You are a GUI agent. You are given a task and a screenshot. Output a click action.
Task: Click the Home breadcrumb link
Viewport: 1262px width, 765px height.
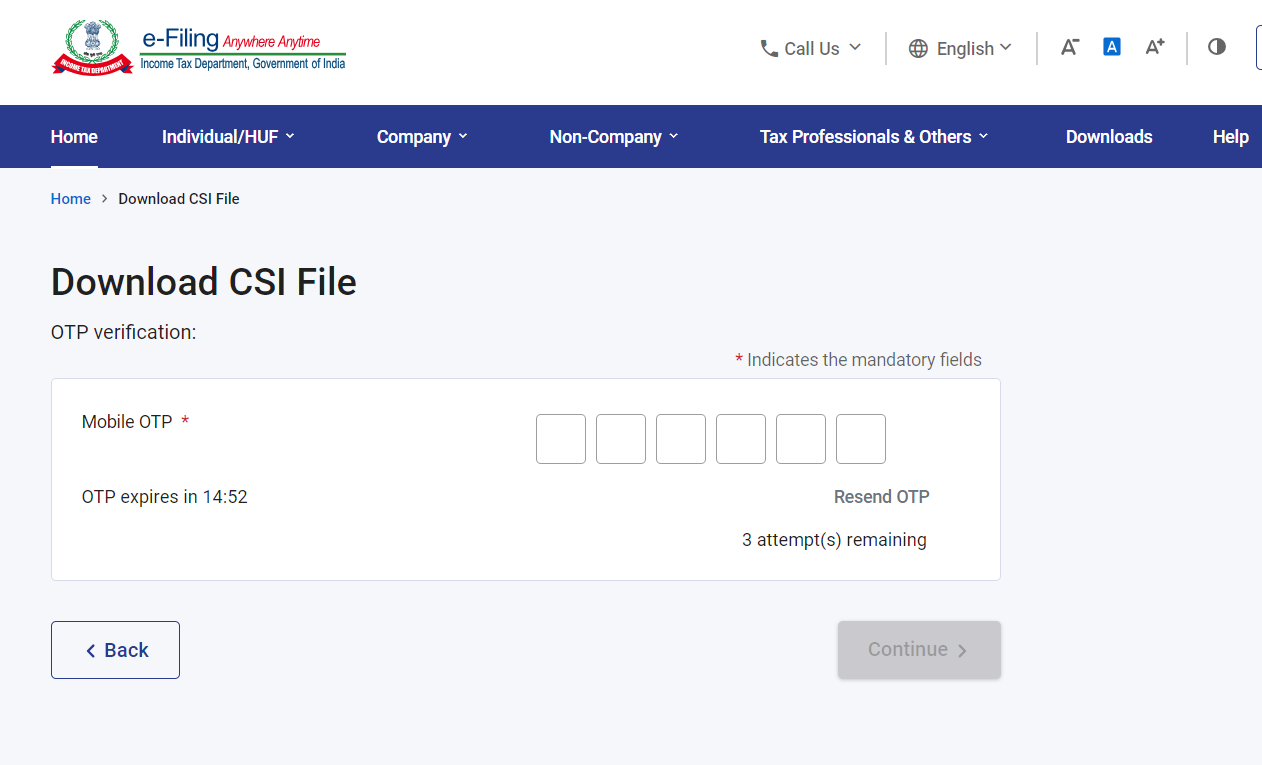[71, 199]
